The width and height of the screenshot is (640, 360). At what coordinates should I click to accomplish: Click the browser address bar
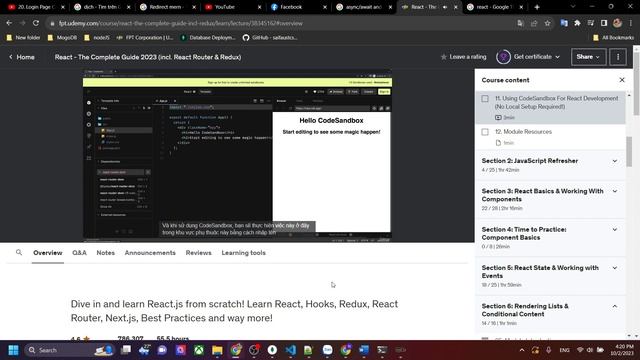(282, 23)
